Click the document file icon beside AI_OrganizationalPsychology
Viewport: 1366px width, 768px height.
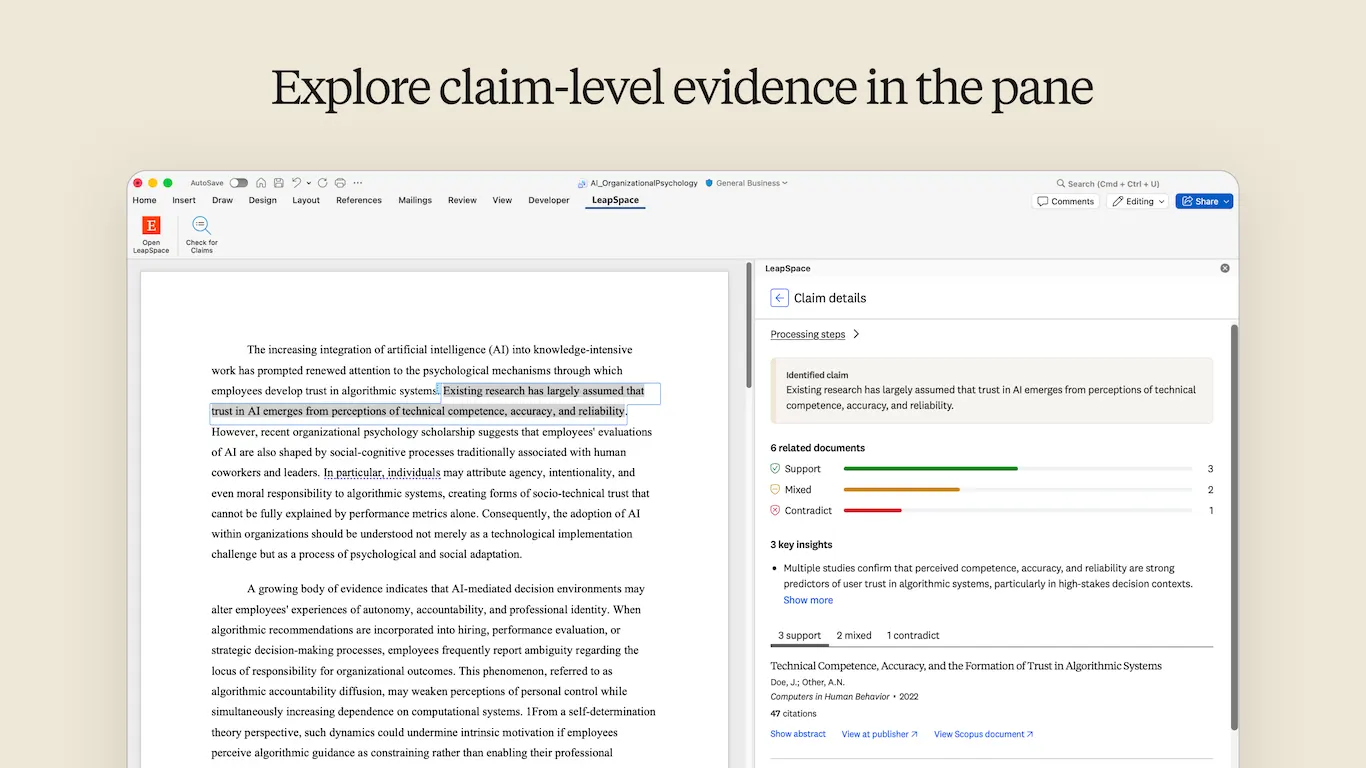click(583, 183)
